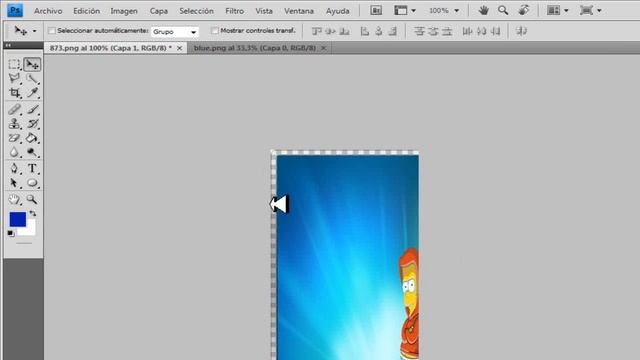Distribute vertical centers of layers
The height and width of the screenshot is (360, 640).
click(433, 31)
